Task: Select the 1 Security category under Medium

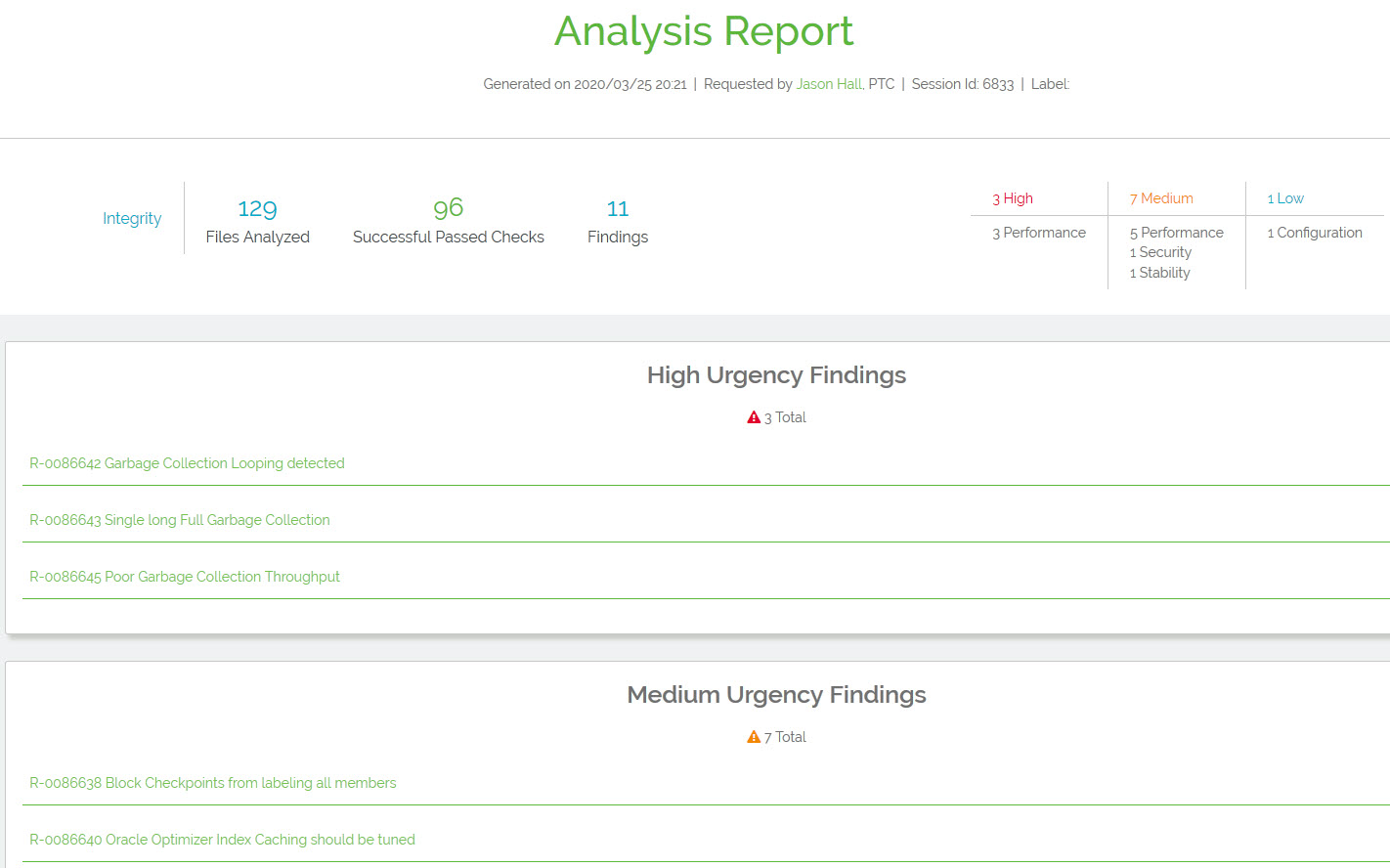Action: (x=1159, y=252)
